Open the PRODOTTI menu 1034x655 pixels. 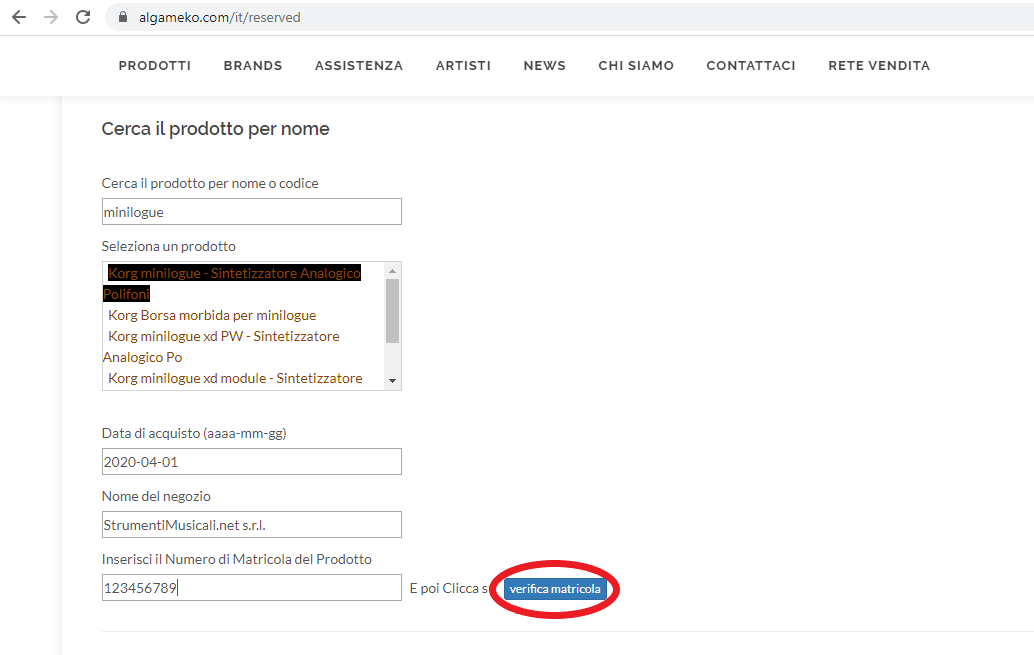[x=155, y=65]
